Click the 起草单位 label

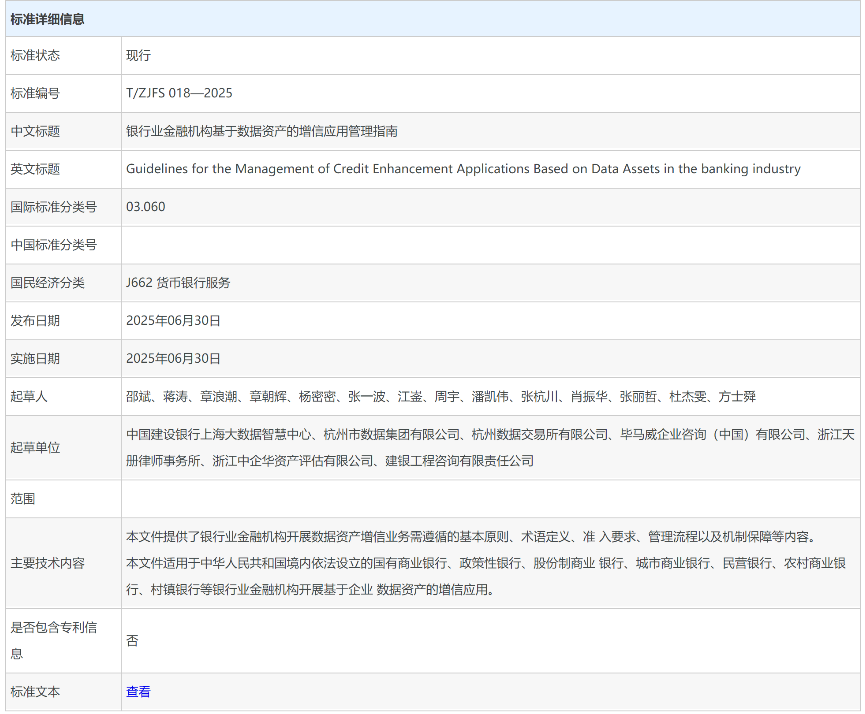point(35,447)
